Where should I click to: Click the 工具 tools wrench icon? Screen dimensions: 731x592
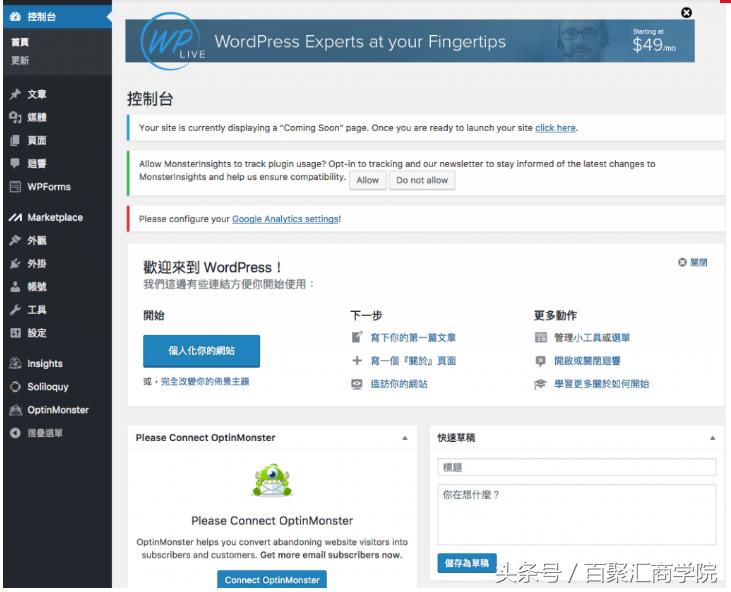pos(15,310)
